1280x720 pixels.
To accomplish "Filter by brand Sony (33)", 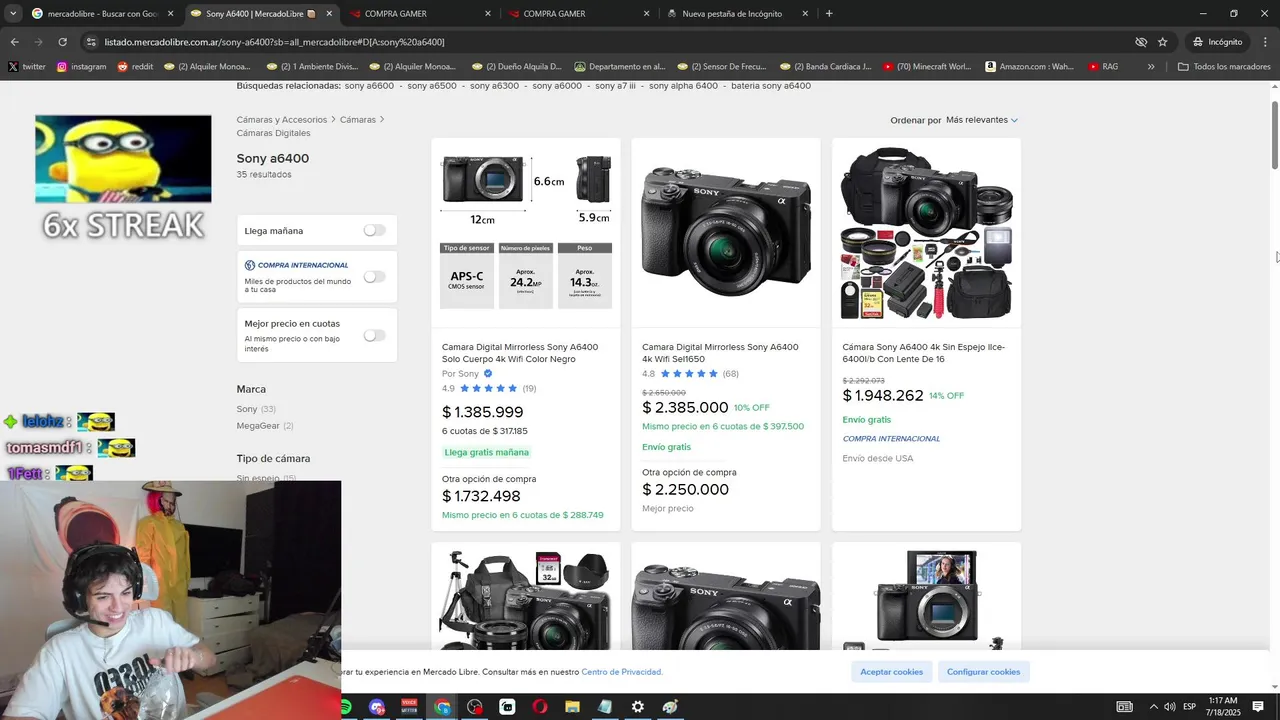I will coord(256,409).
